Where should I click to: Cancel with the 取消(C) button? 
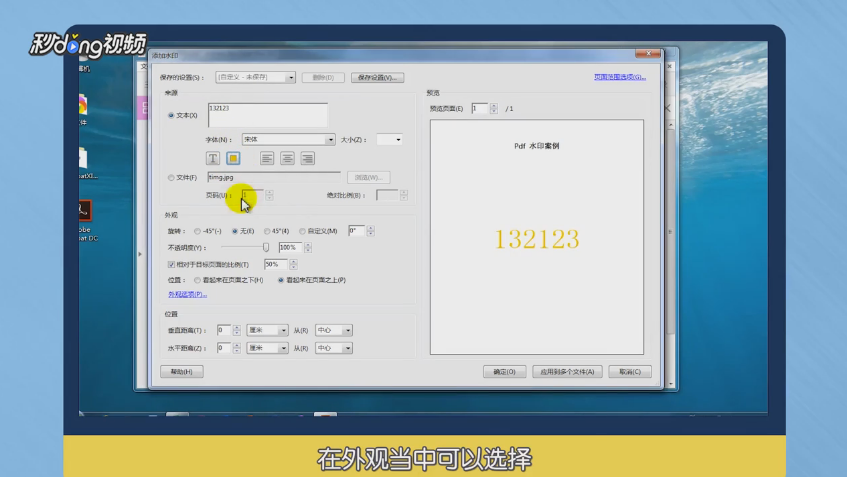630,372
